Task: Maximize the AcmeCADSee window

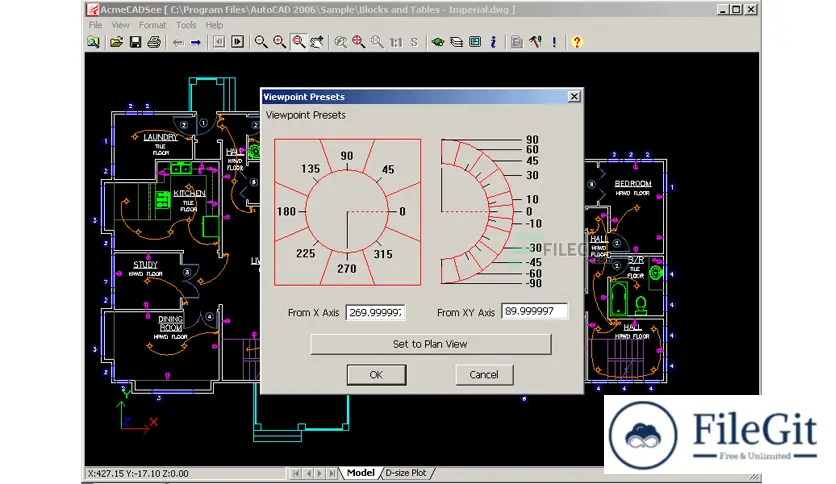Action: click(736, 9)
